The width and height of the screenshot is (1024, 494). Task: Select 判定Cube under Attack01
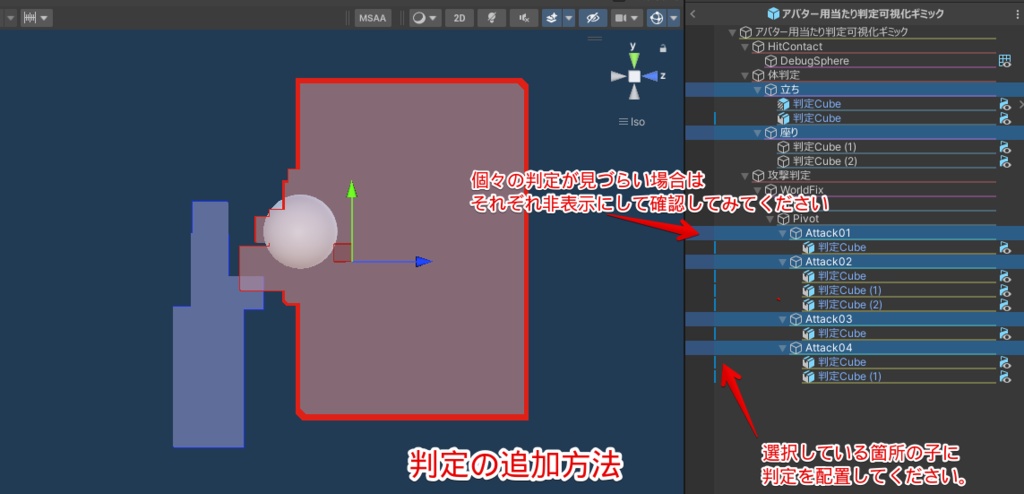842,248
